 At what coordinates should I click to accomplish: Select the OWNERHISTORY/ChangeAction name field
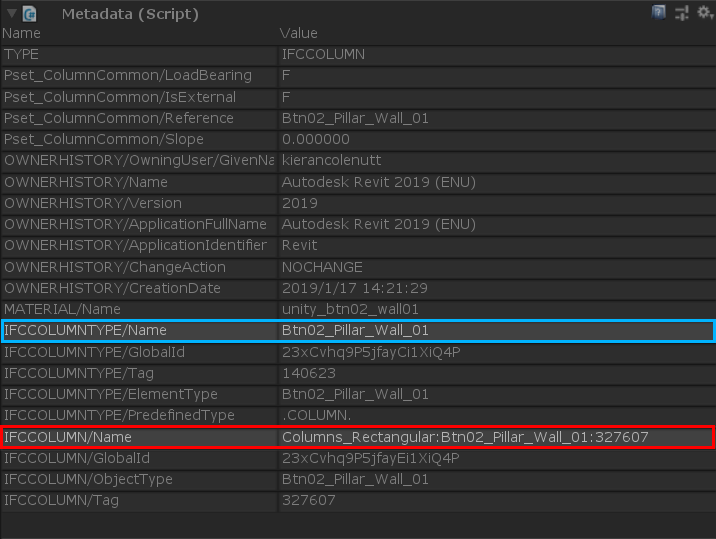[x=139, y=267]
